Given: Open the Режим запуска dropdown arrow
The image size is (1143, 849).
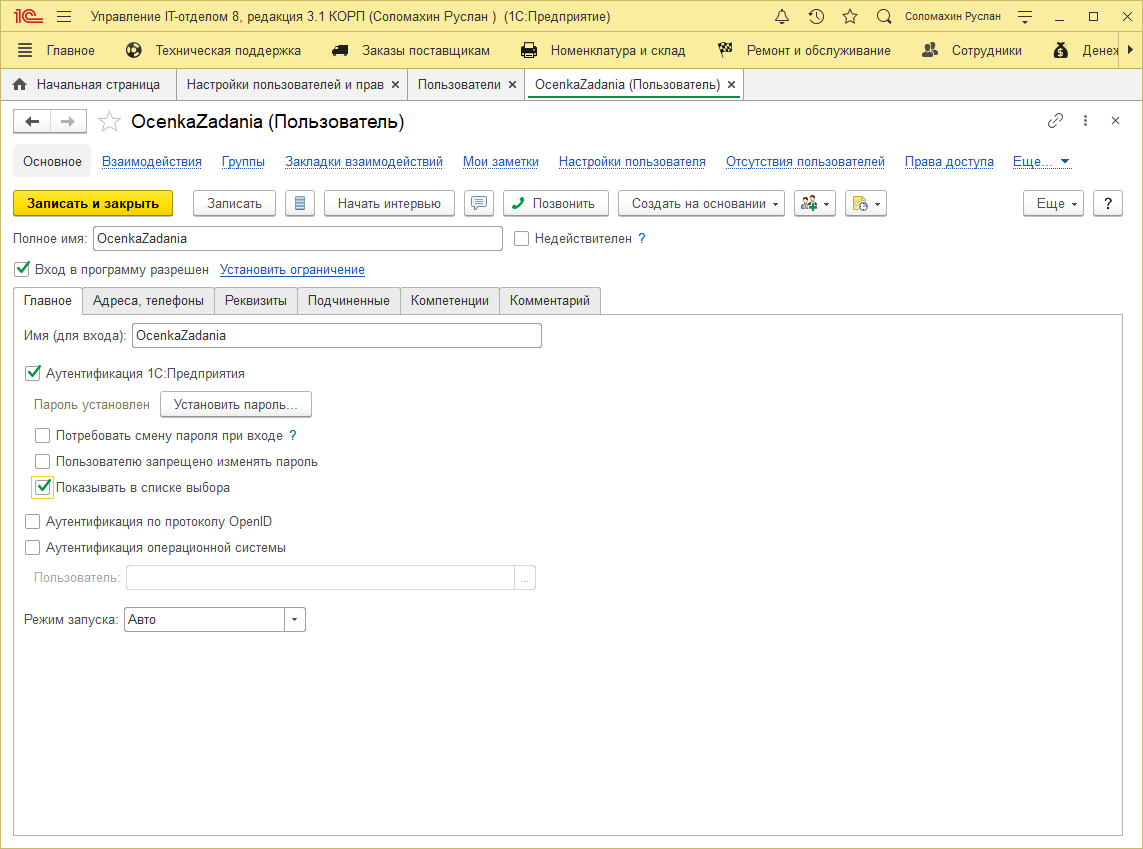Looking at the screenshot, I should click(x=294, y=620).
